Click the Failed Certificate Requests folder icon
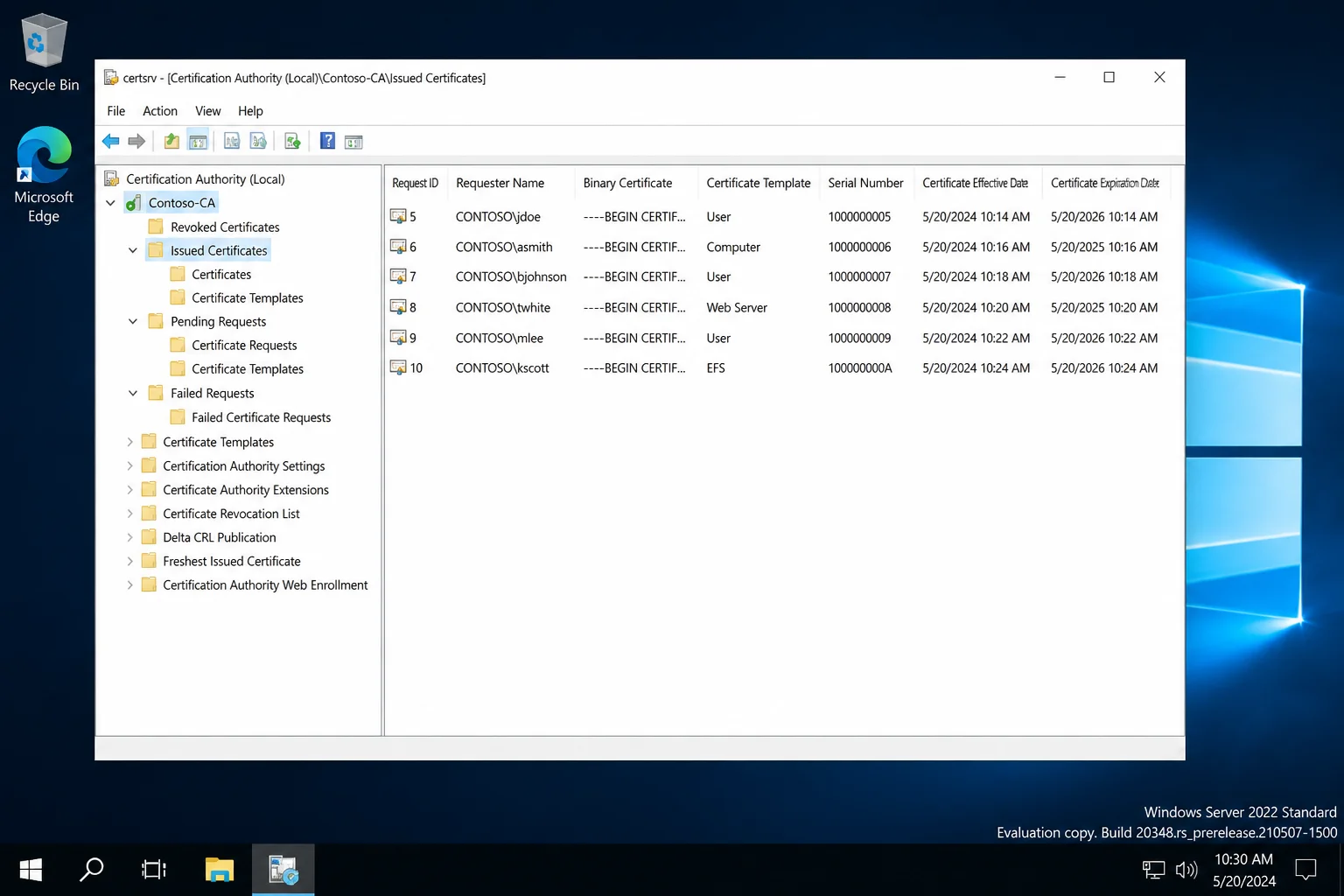The image size is (1344, 896). (178, 417)
